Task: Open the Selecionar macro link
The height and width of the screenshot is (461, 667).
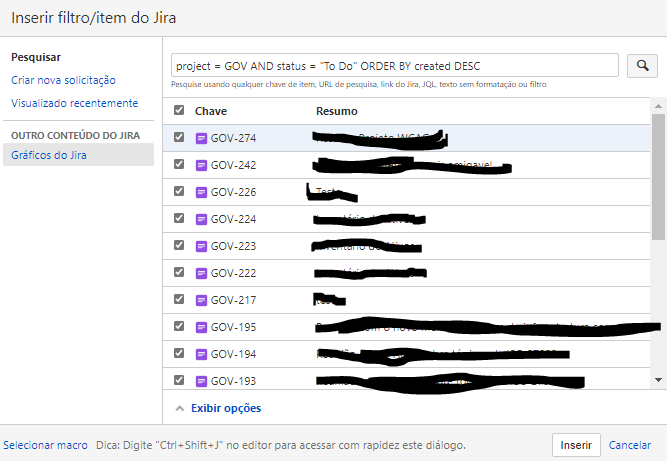Action: [x=46, y=445]
